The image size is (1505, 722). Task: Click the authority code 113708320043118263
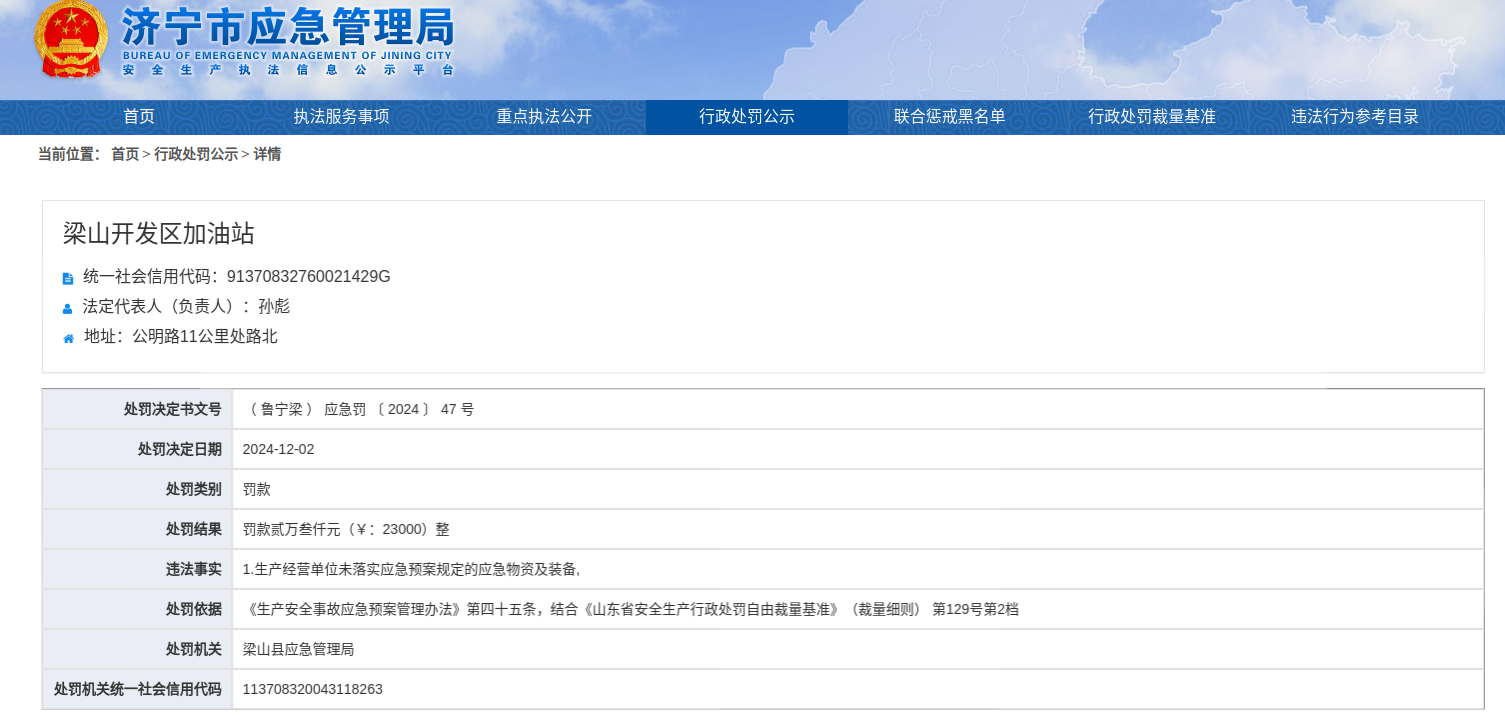pyautogui.click(x=313, y=689)
